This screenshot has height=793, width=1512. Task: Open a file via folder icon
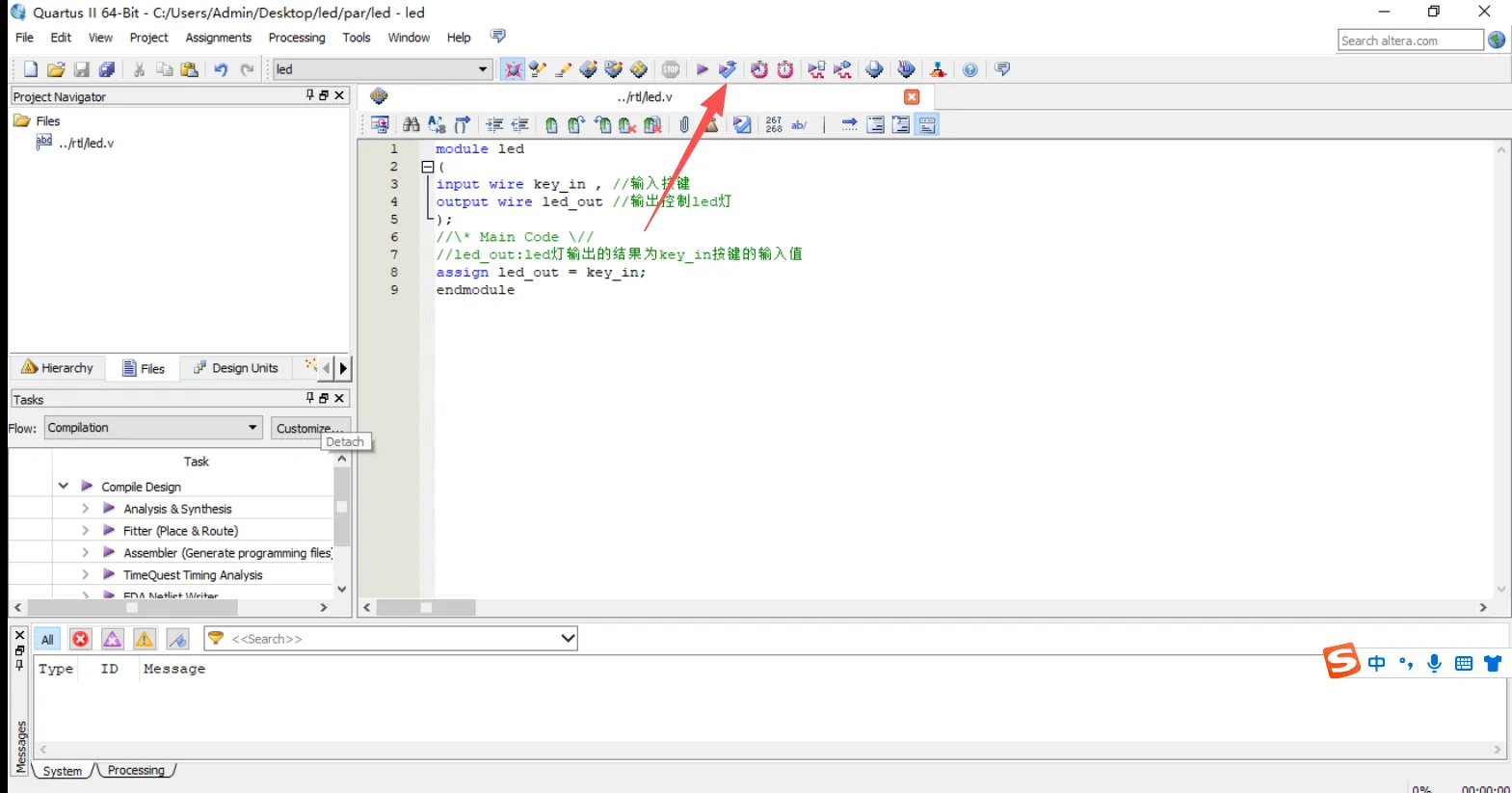(x=56, y=69)
